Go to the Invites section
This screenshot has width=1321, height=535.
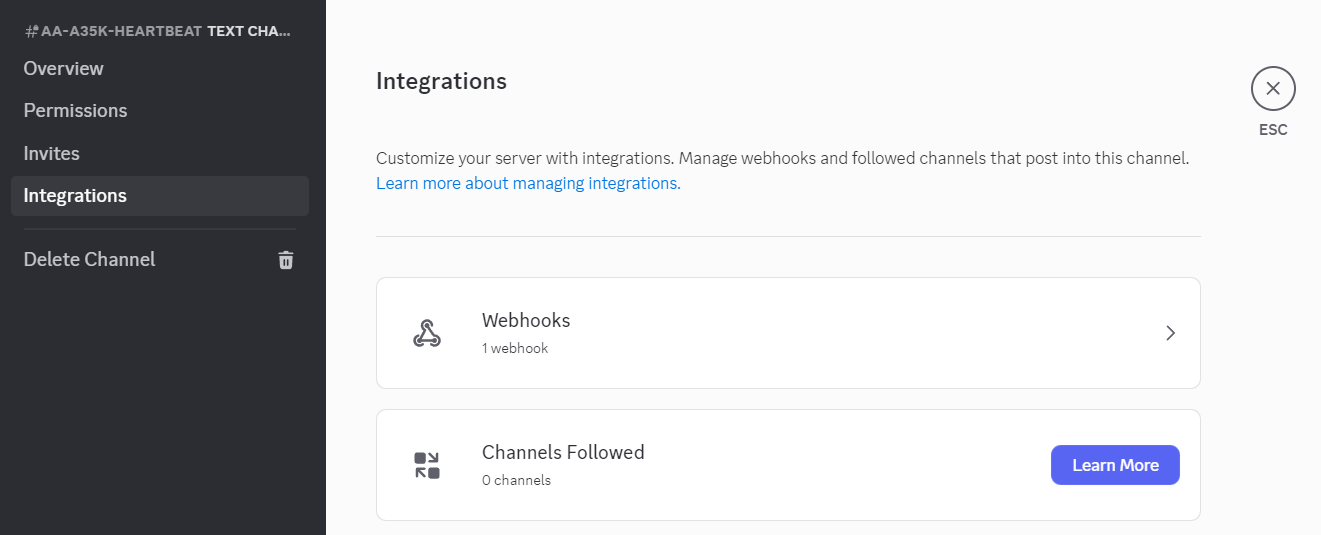point(52,153)
